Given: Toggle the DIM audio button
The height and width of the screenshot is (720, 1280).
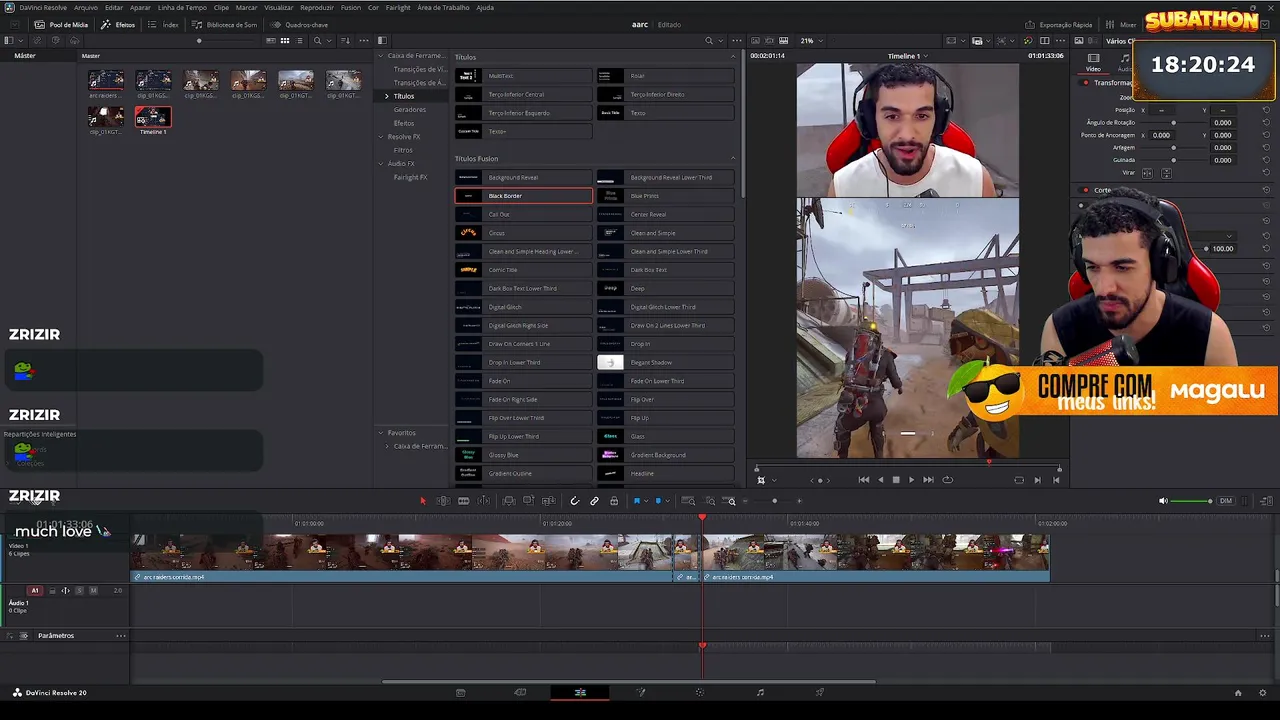Looking at the screenshot, I should [1225, 501].
